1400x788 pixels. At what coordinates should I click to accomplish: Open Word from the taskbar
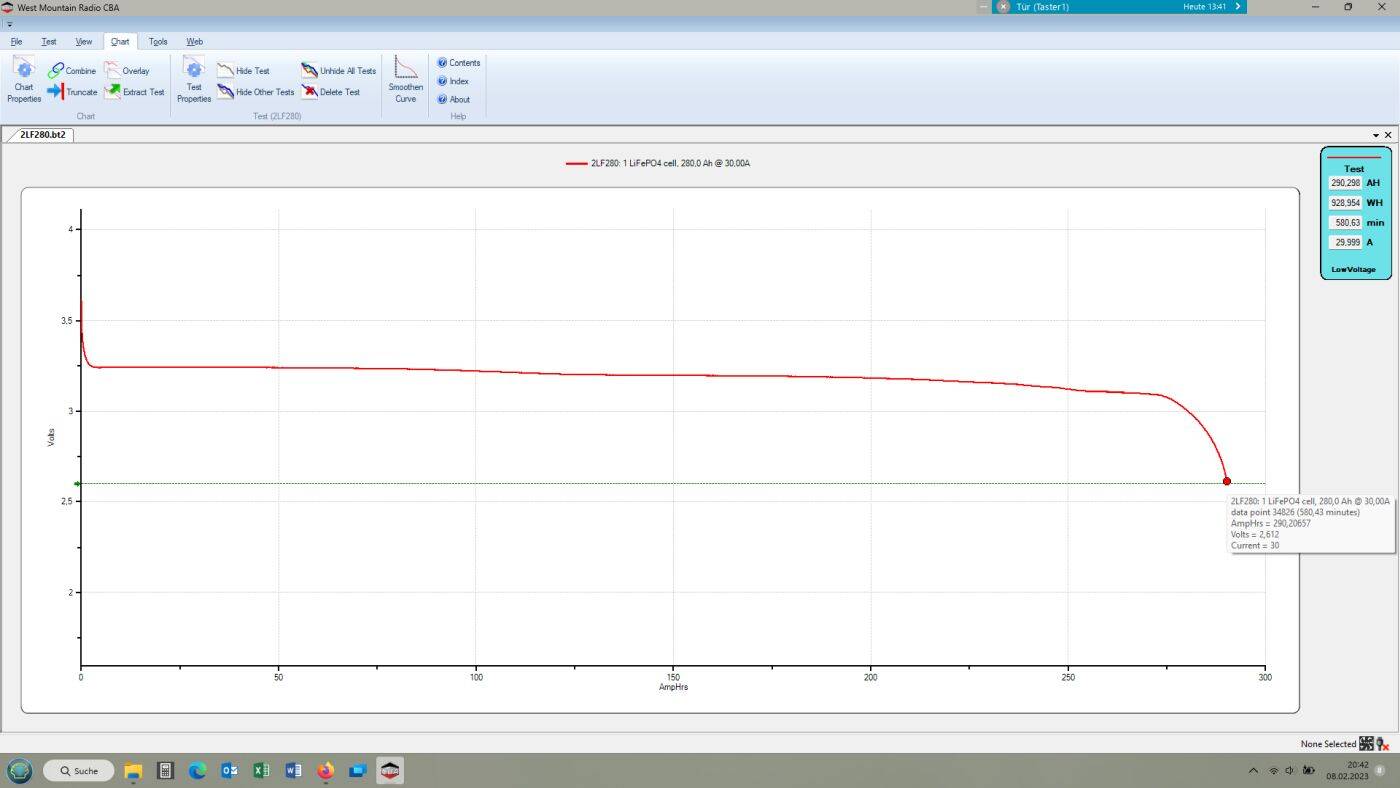point(293,771)
